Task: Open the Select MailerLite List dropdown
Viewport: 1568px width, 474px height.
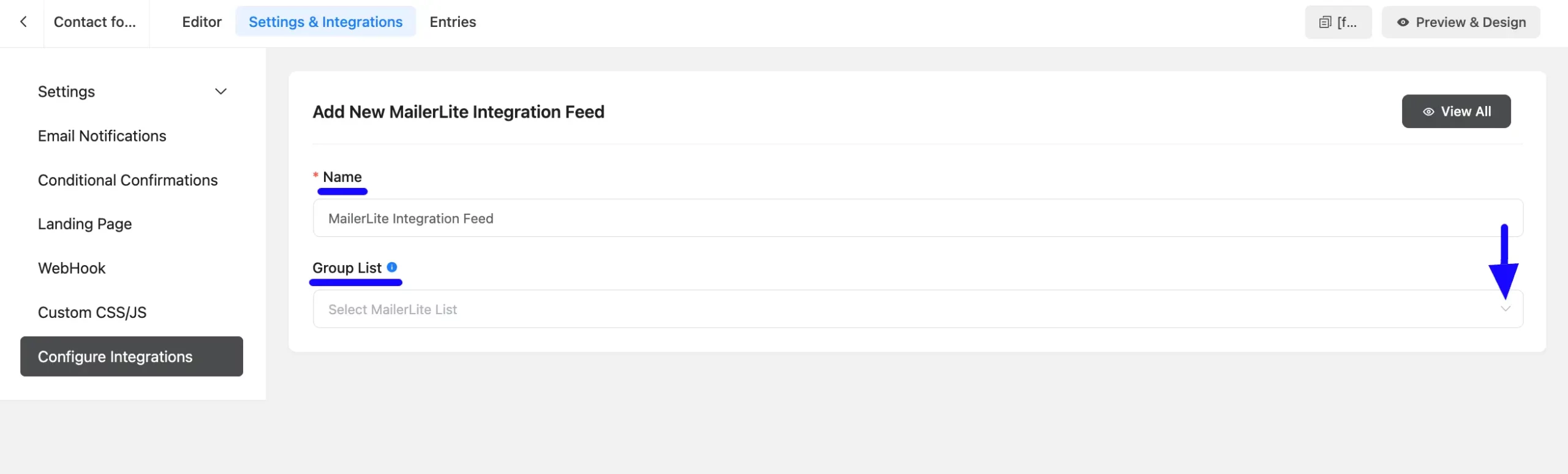Action: tap(918, 309)
